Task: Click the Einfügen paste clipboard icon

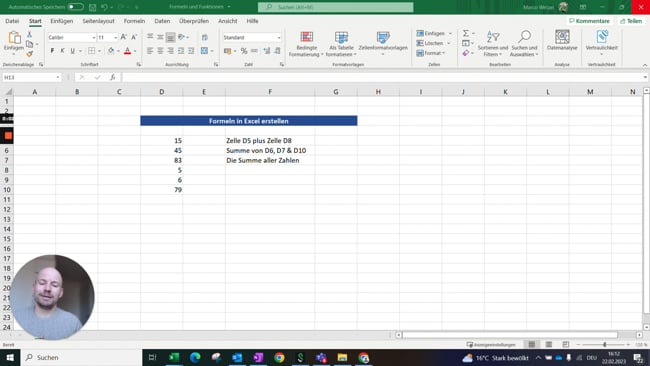Action: point(14,38)
